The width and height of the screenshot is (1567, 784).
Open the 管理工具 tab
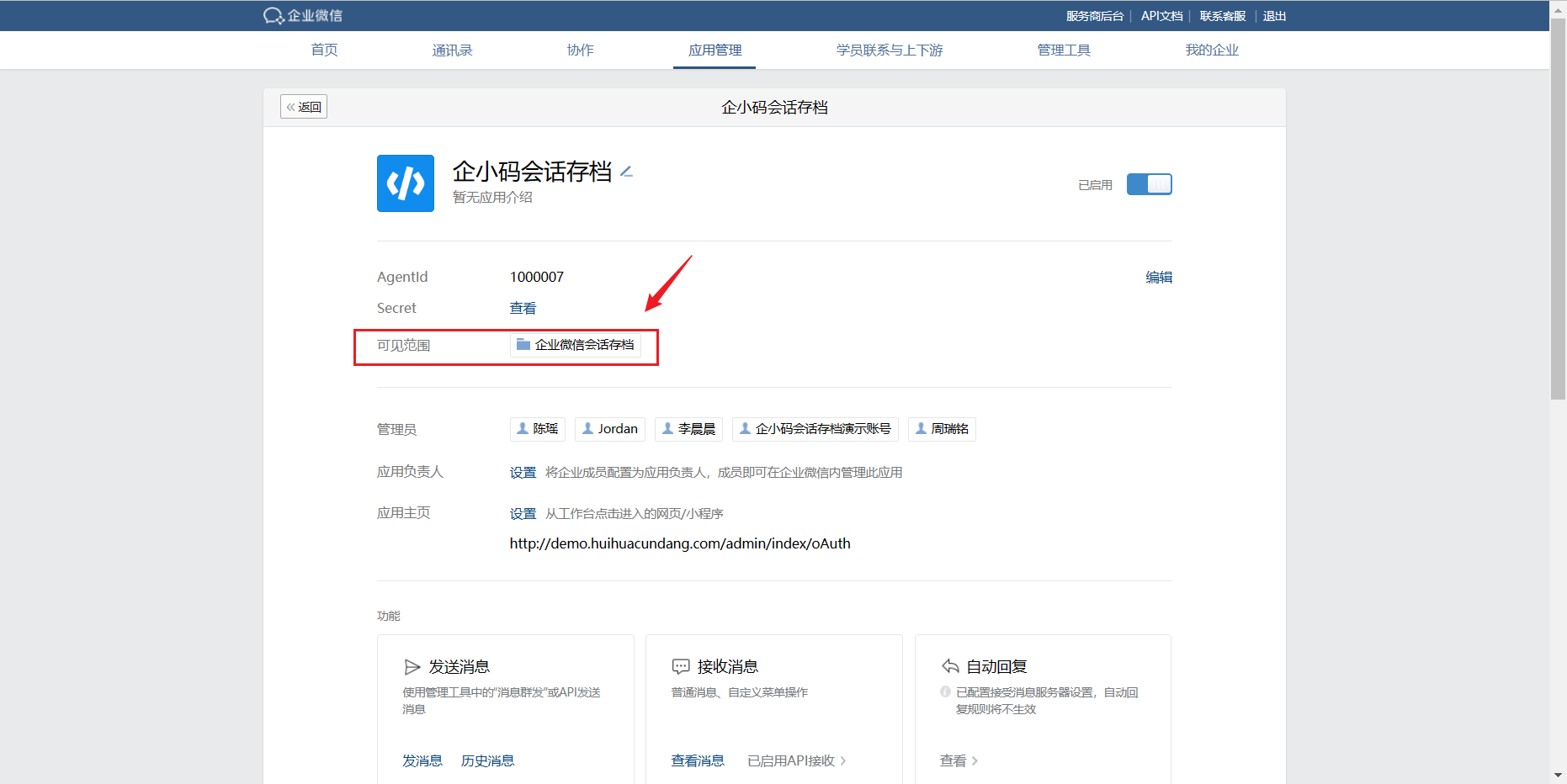[x=1064, y=50]
